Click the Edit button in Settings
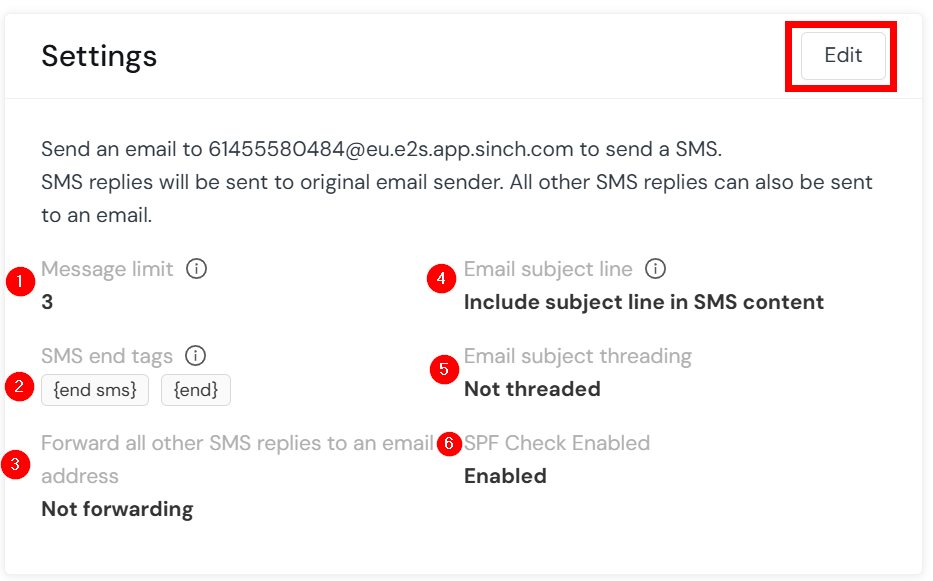The width and height of the screenshot is (933, 581). coord(843,55)
